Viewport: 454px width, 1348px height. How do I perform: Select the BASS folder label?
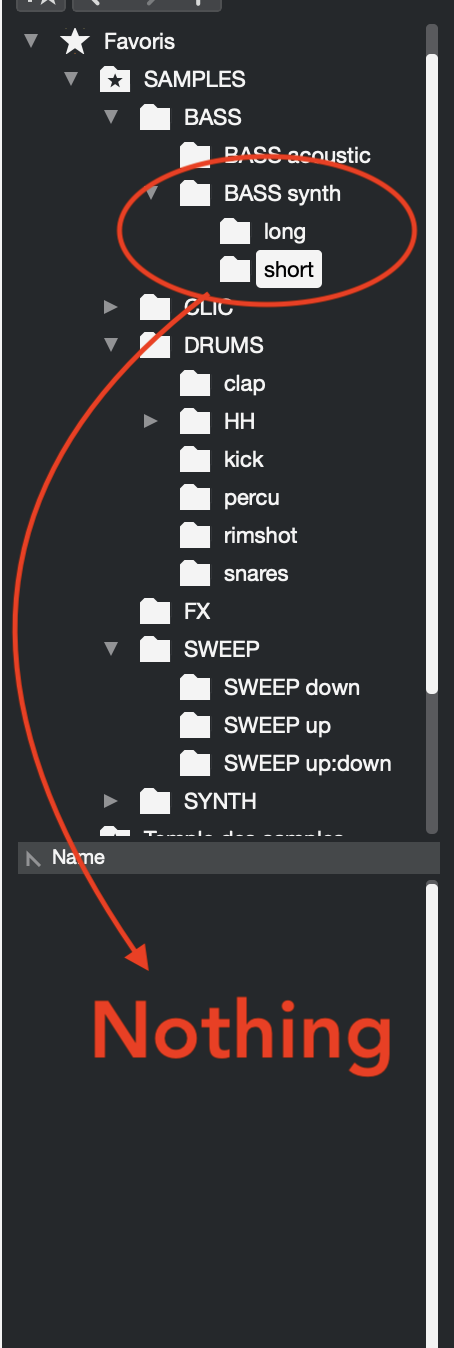[x=213, y=117]
